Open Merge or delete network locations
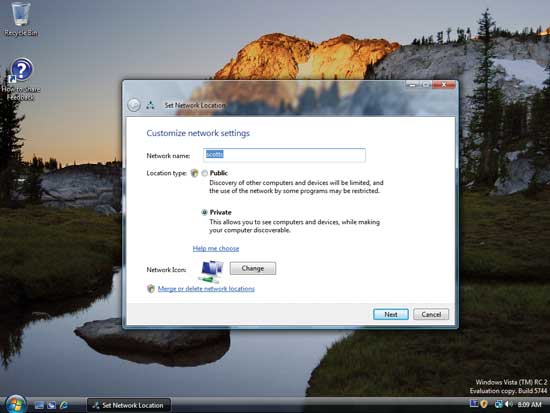Screen dimensions: 550x413 206,289
